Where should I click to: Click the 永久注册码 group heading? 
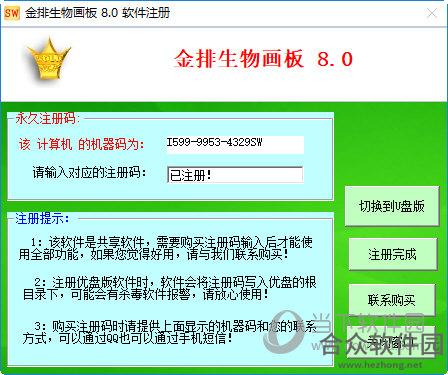point(47,118)
